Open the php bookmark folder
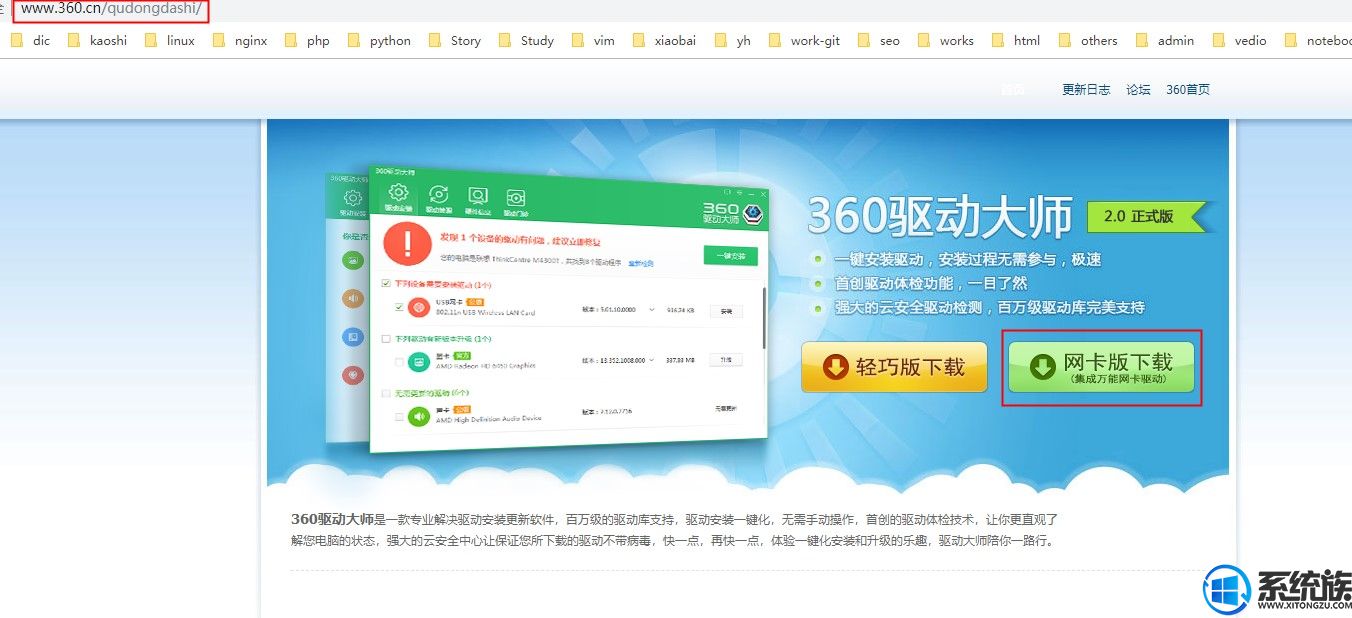Image resolution: width=1352 pixels, height=618 pixels. 307,41
